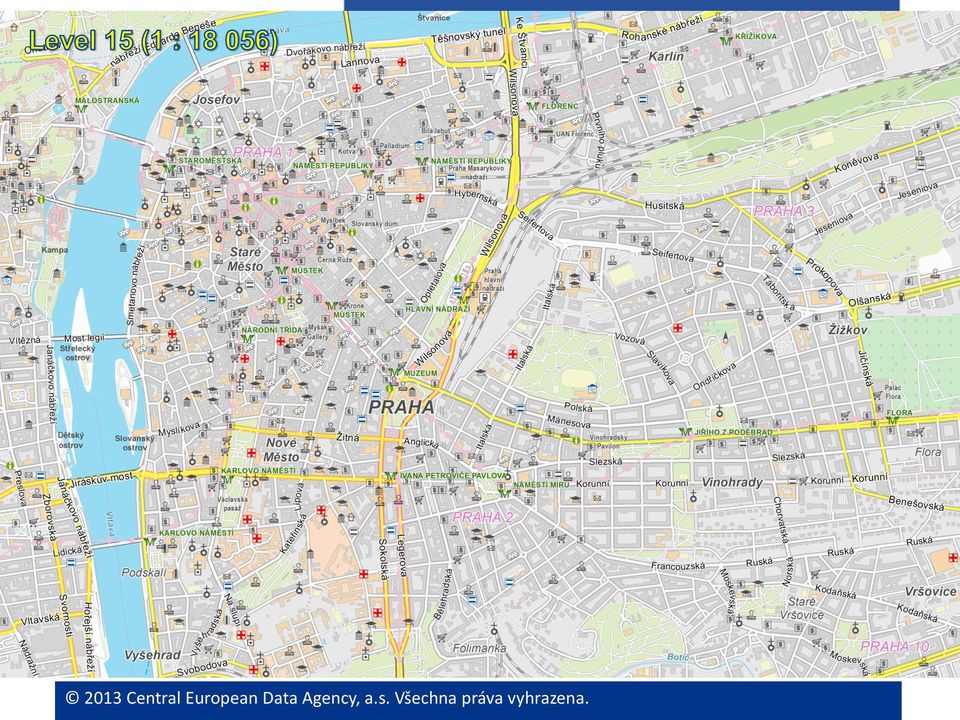
Task: Click the Těšnovský tunel label
Action: 468,37
